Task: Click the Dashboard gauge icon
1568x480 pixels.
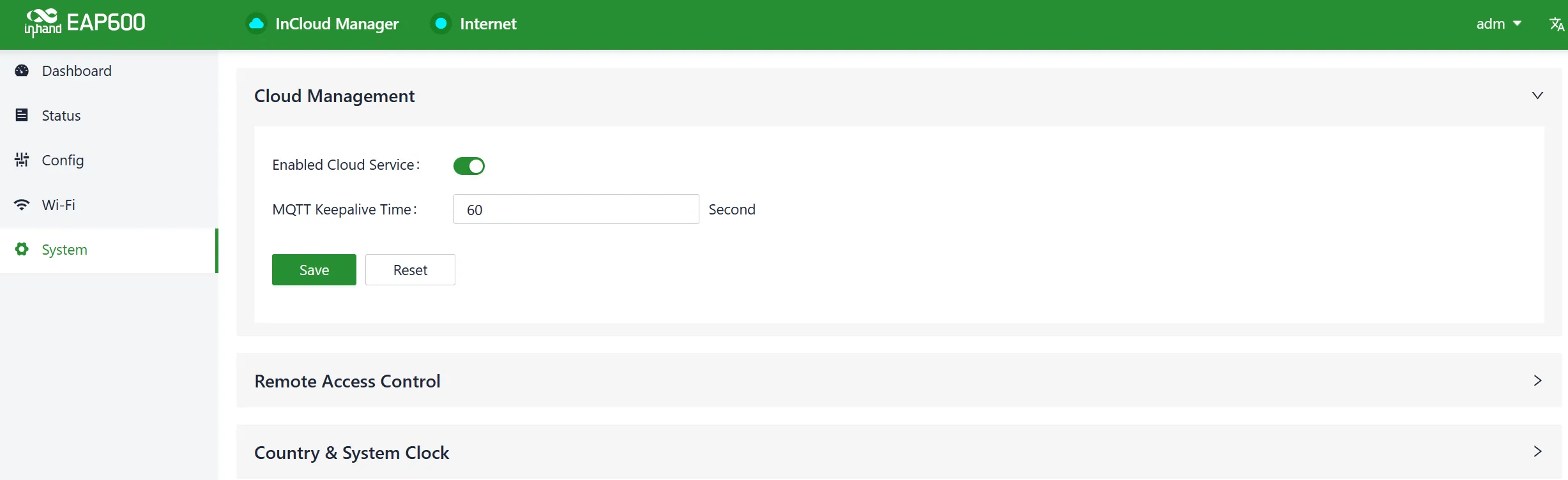Action: [22, 70]
